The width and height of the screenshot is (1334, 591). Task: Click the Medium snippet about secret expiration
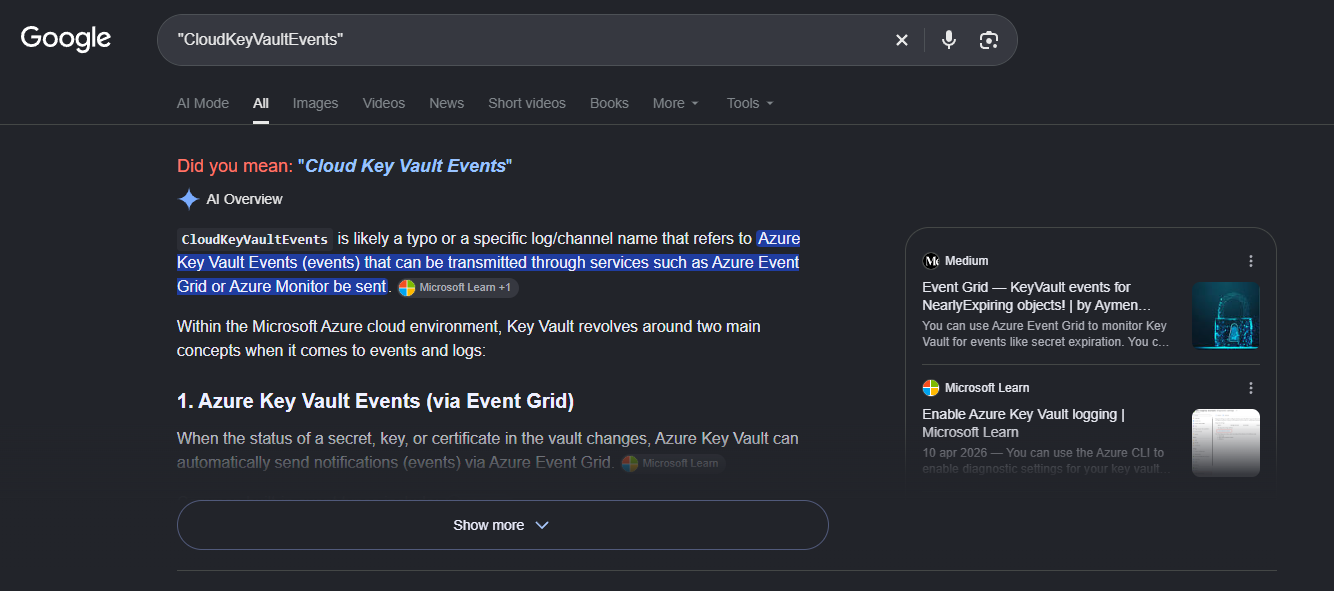(x=1045, y=334)
